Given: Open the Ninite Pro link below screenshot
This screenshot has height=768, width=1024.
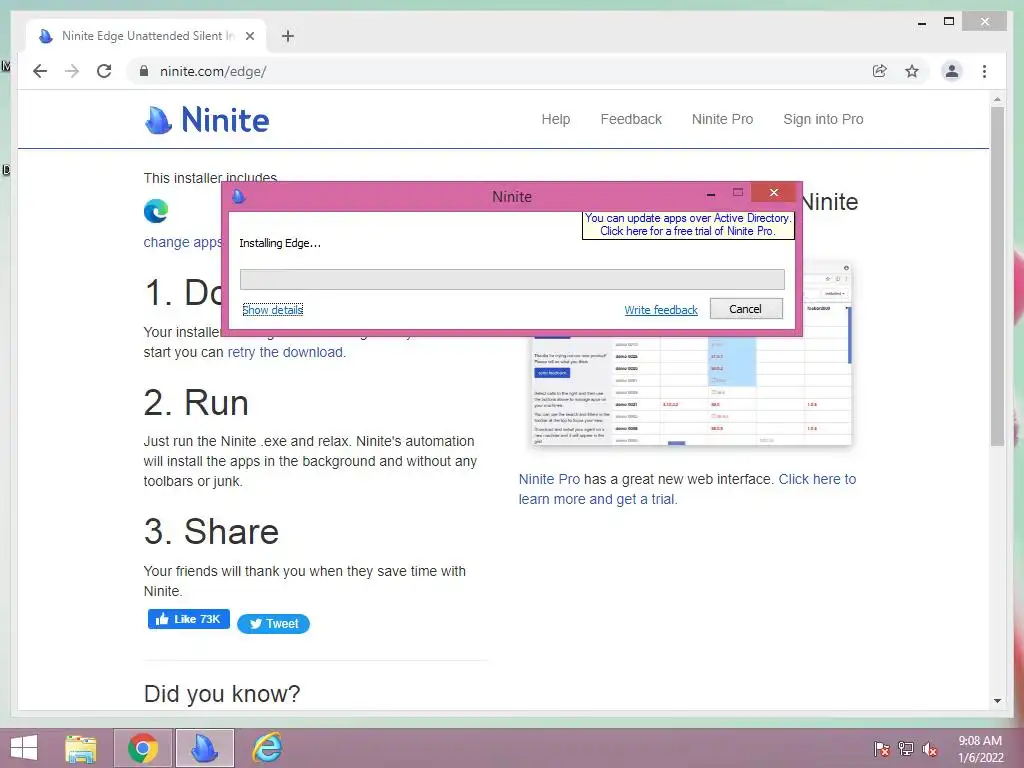Looking at the screenshot, I should (549, 479).
